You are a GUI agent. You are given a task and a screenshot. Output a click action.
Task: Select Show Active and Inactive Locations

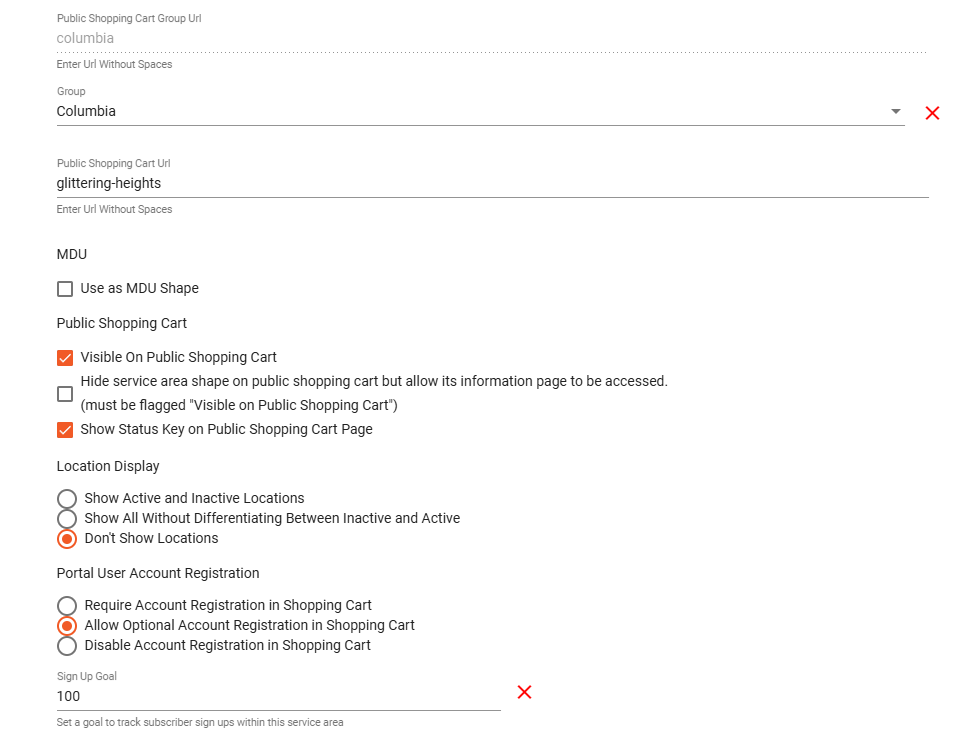click(x=67, y=498)
